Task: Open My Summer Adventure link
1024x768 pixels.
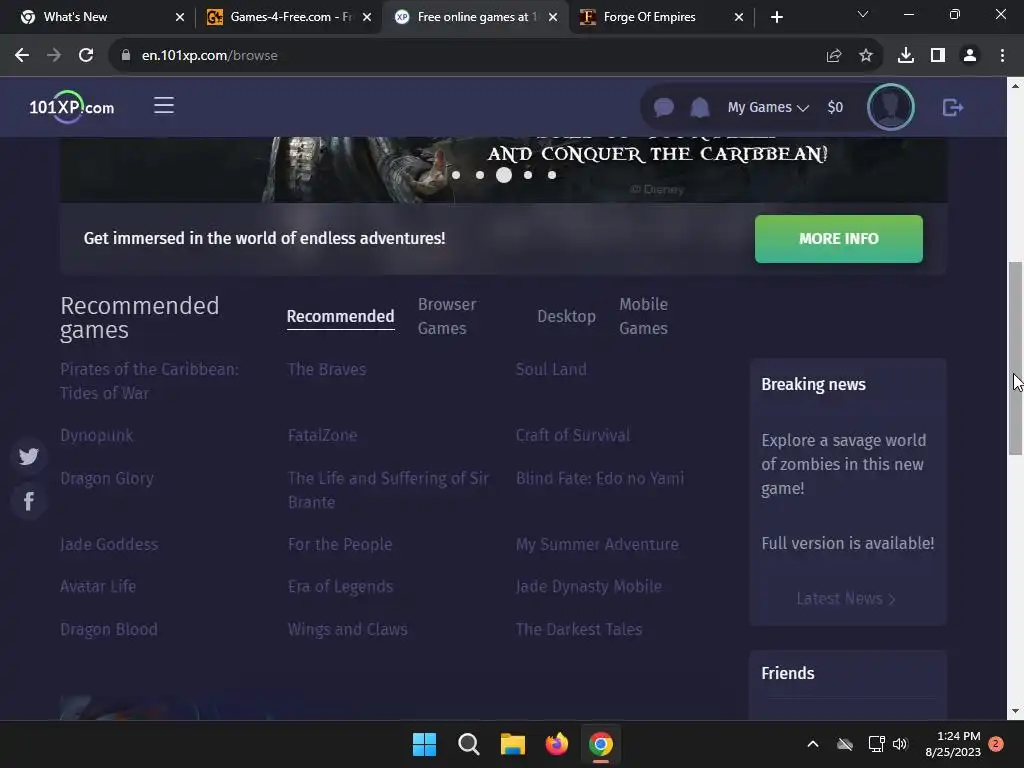Action: point(597,544)
